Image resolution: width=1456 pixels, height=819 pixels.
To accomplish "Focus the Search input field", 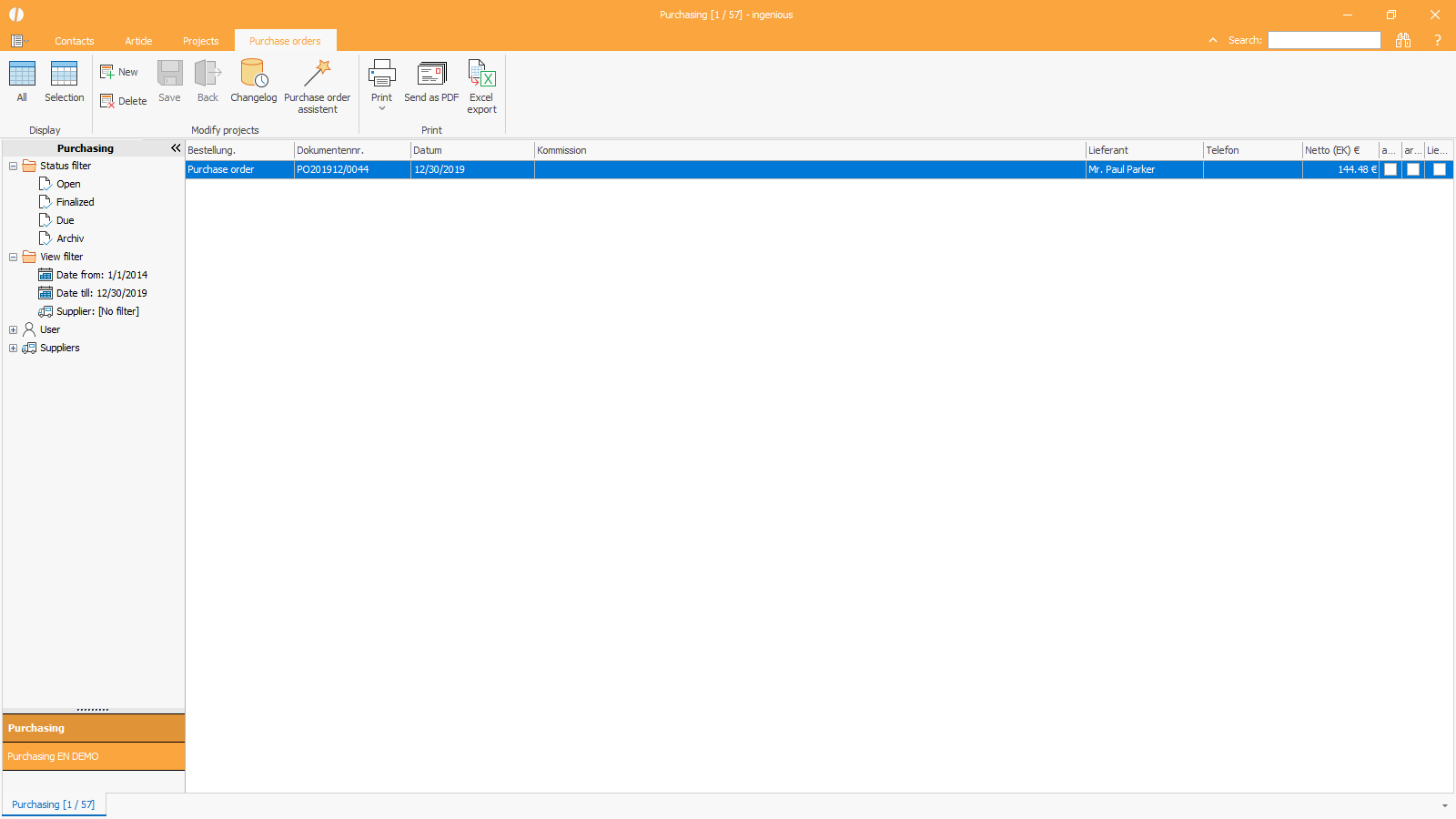I will point(1324,40).
